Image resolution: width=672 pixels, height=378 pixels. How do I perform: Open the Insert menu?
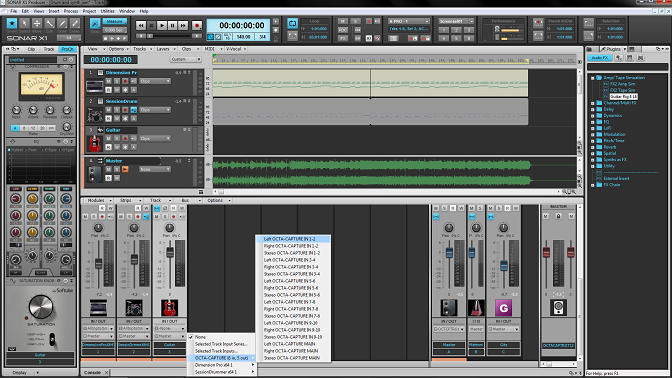(54, 11)
